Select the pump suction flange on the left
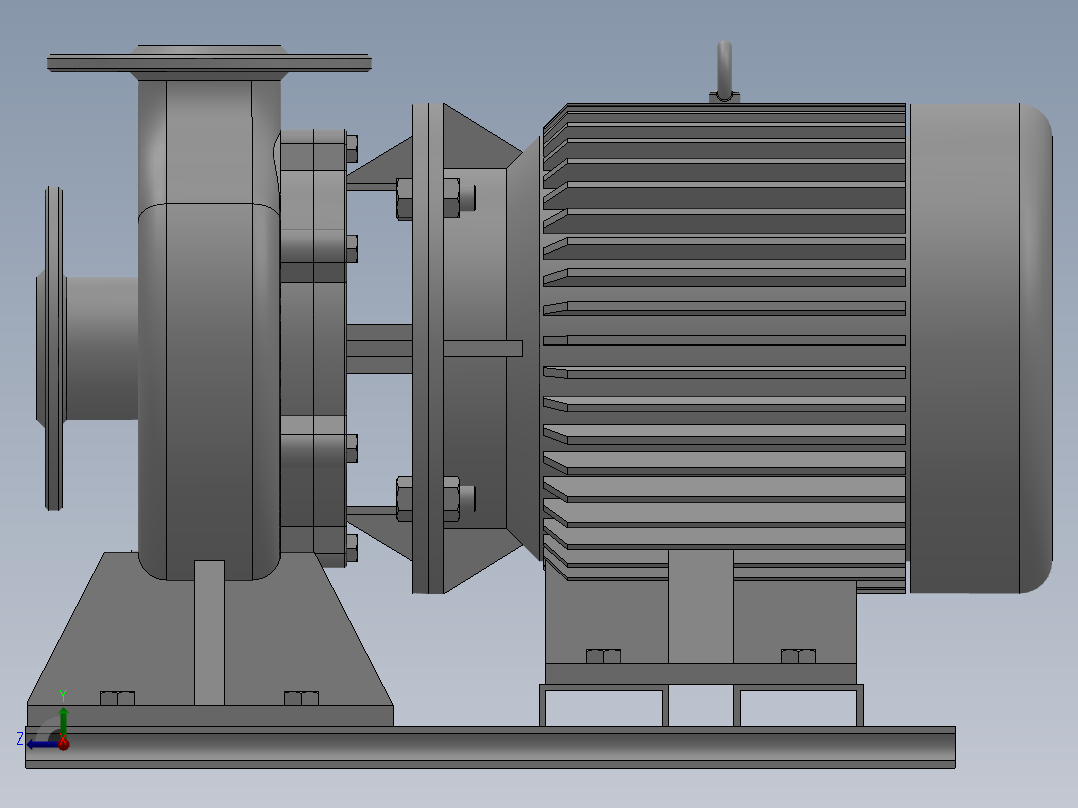 52,348
